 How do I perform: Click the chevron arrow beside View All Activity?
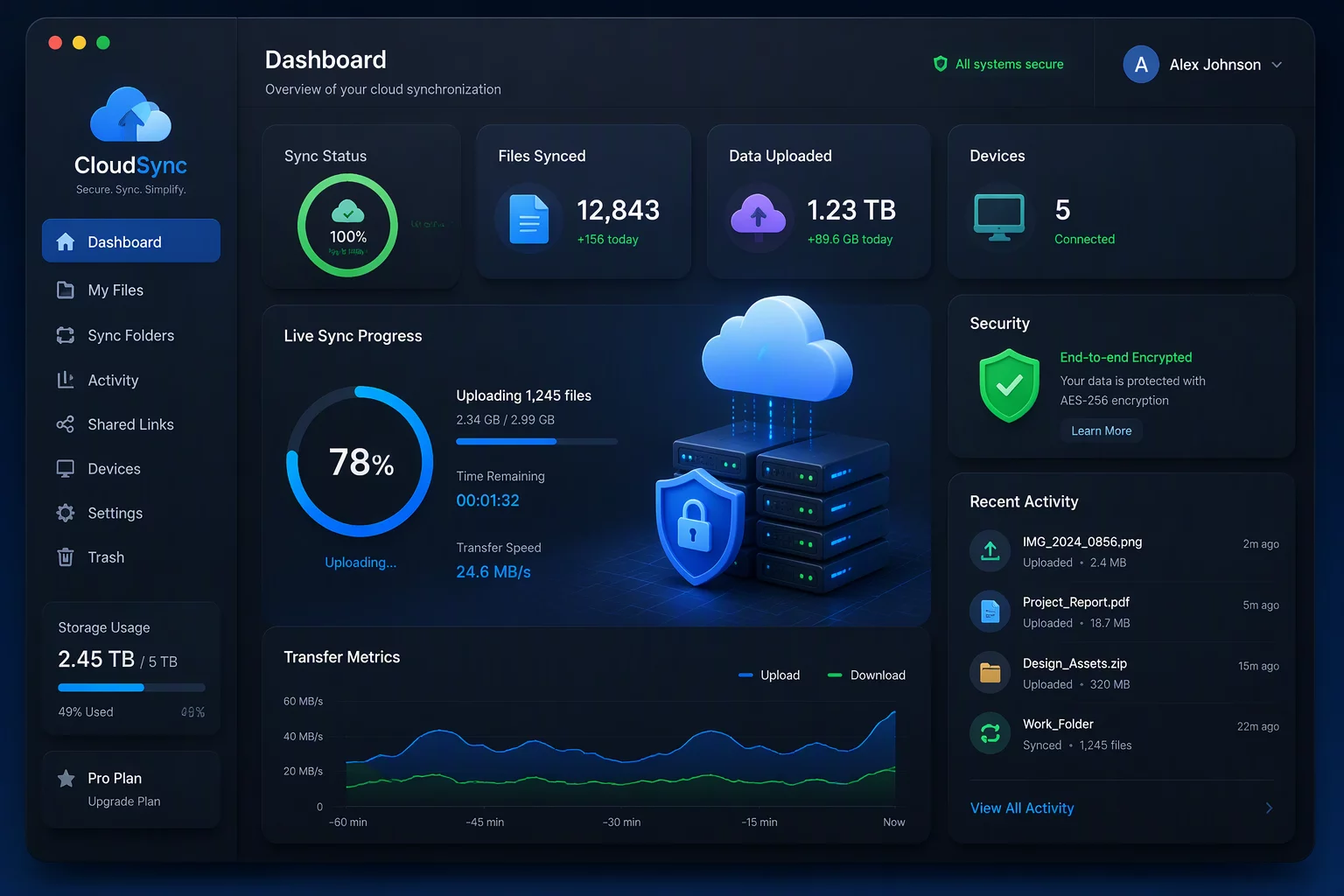1269,808
